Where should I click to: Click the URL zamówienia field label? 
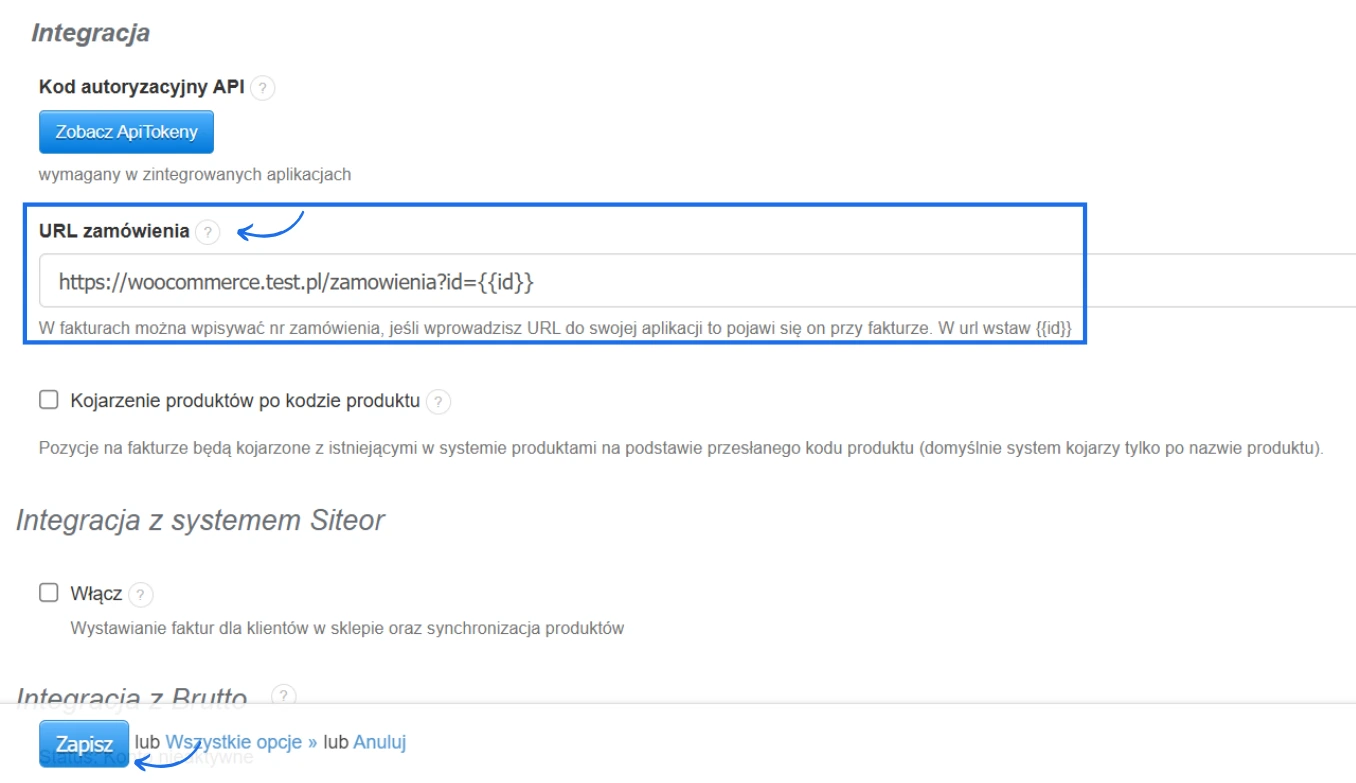pos(114,231)
